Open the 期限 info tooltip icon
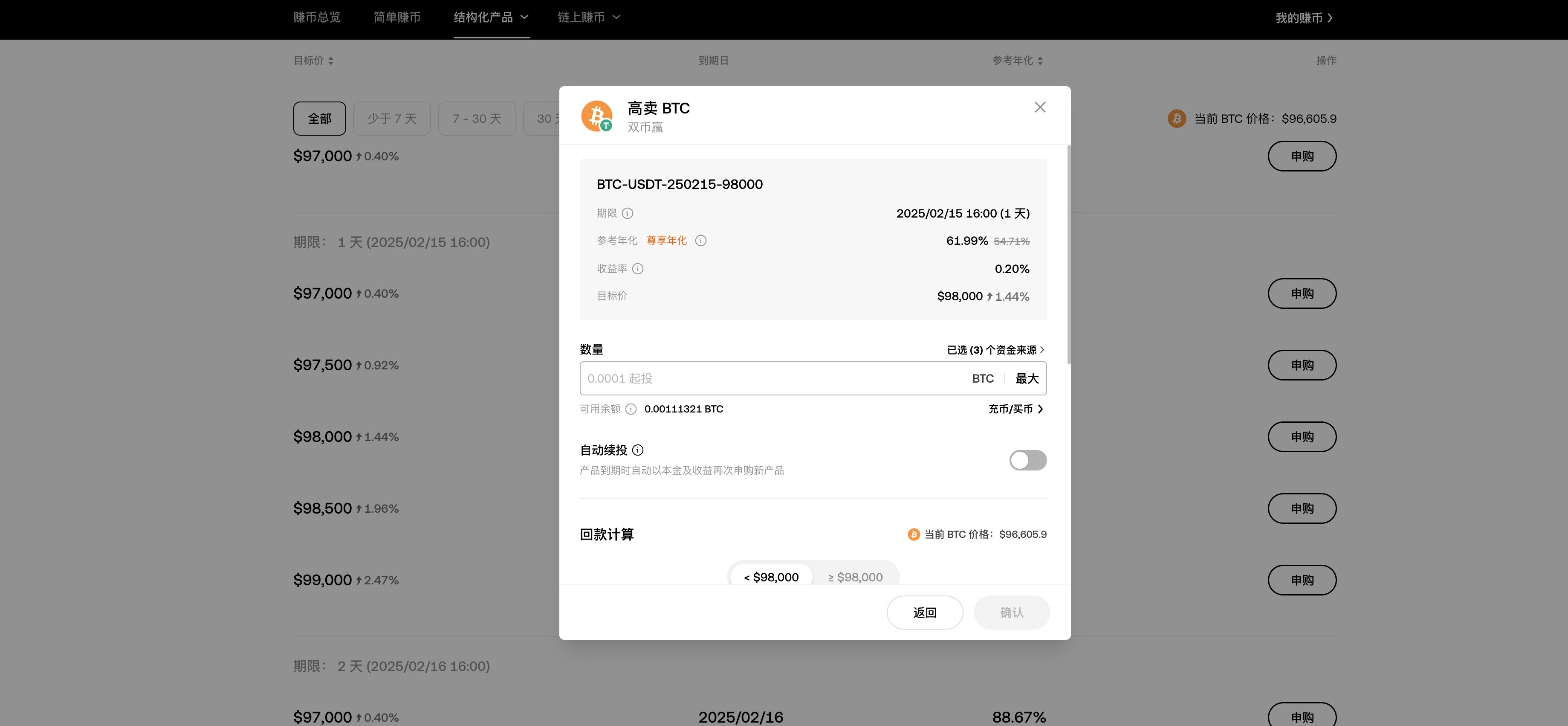Screen dimensions: 1568x726 coord(629,213)
